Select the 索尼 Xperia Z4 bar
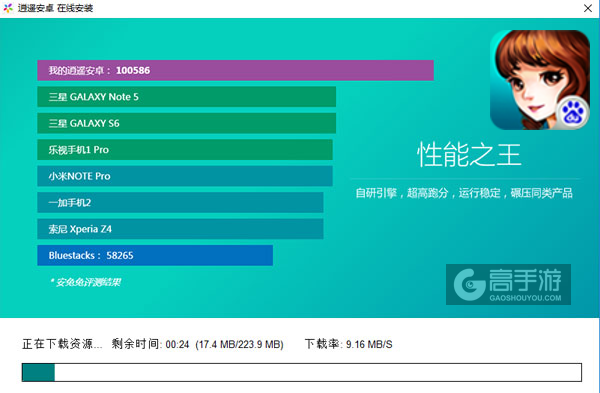Screen dimensions: 600x393 [180, 229]
